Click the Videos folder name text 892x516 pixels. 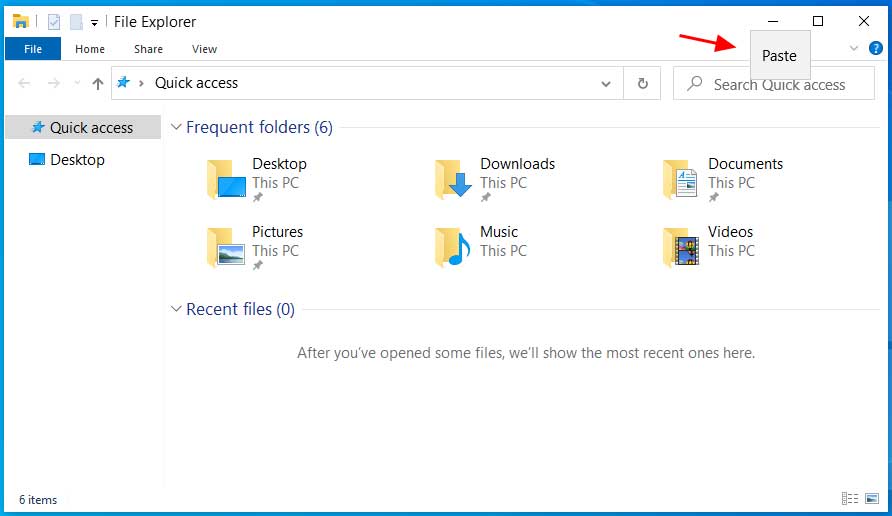[730, 232]
